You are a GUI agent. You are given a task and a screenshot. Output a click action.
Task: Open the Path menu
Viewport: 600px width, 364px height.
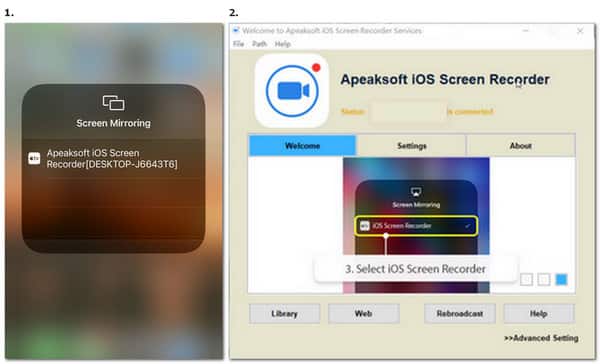(259, 44)
